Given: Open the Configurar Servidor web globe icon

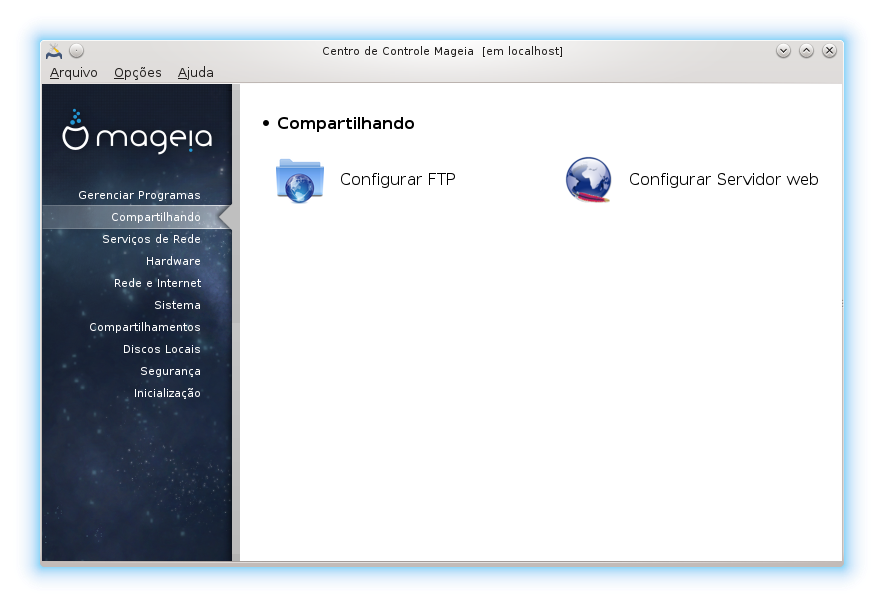Looking at the screenshot, I should (588, 180).
